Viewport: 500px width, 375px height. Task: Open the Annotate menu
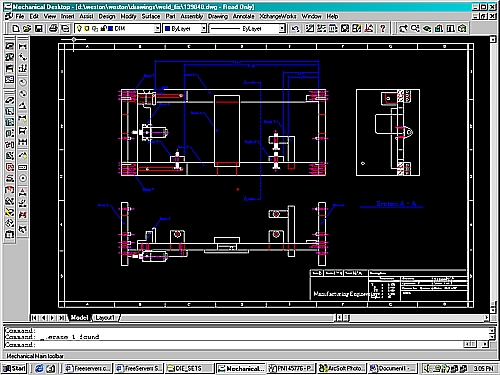tap(243, 16)
